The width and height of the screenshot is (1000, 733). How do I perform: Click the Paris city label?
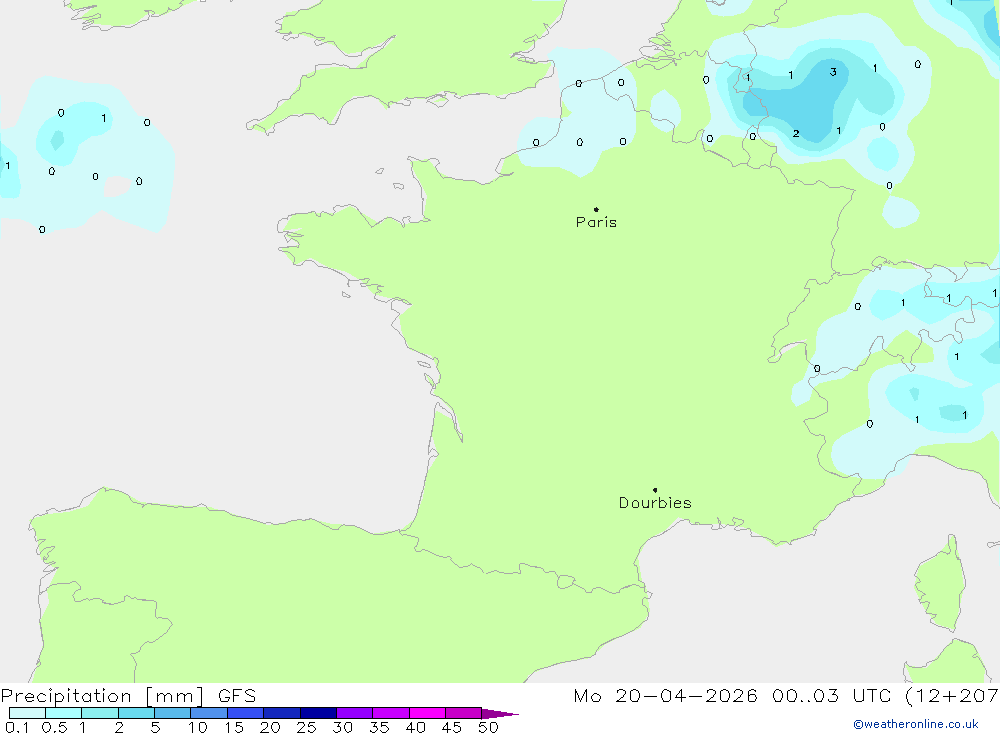click(x=596, y=222)
